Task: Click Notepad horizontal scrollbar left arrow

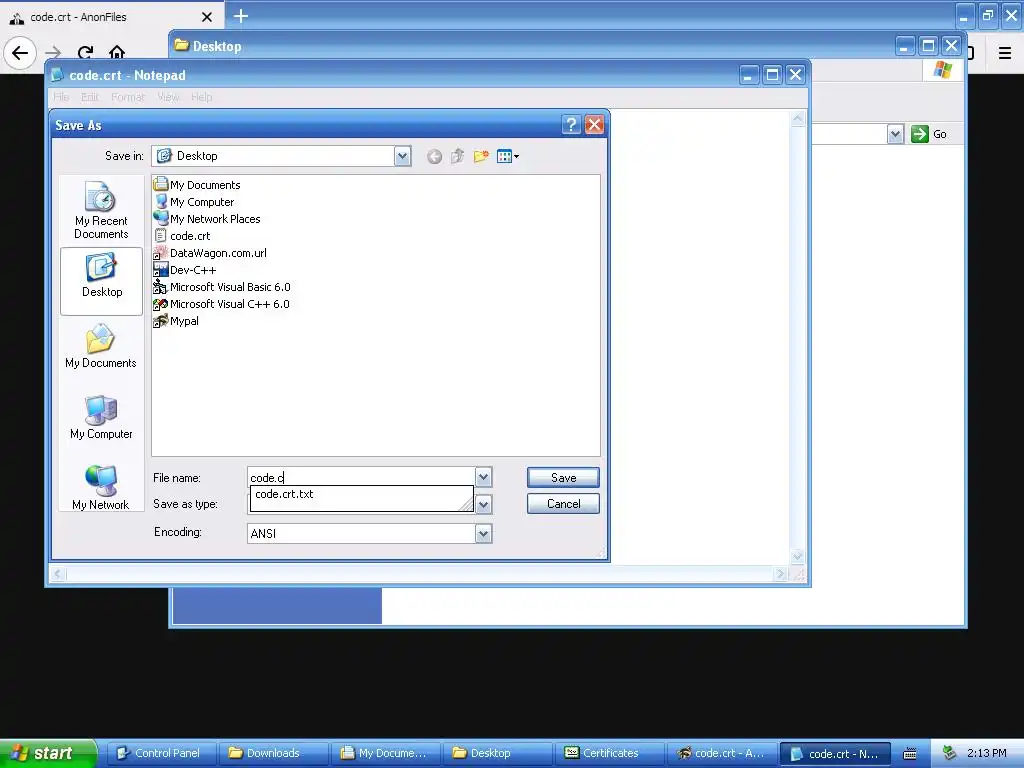Action: (57, 574)
